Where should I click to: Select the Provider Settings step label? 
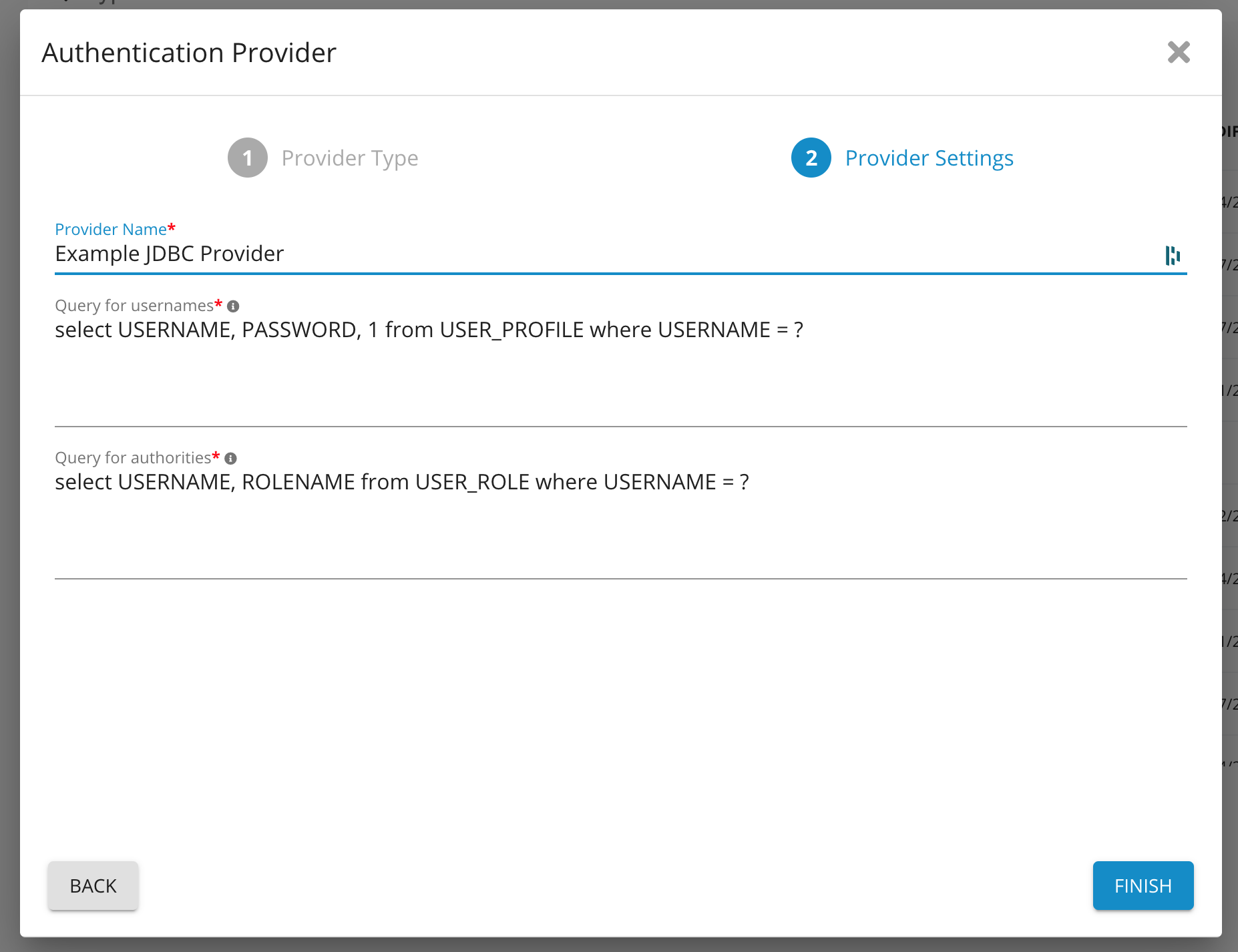pyautogui.click(x=929, y=158)
